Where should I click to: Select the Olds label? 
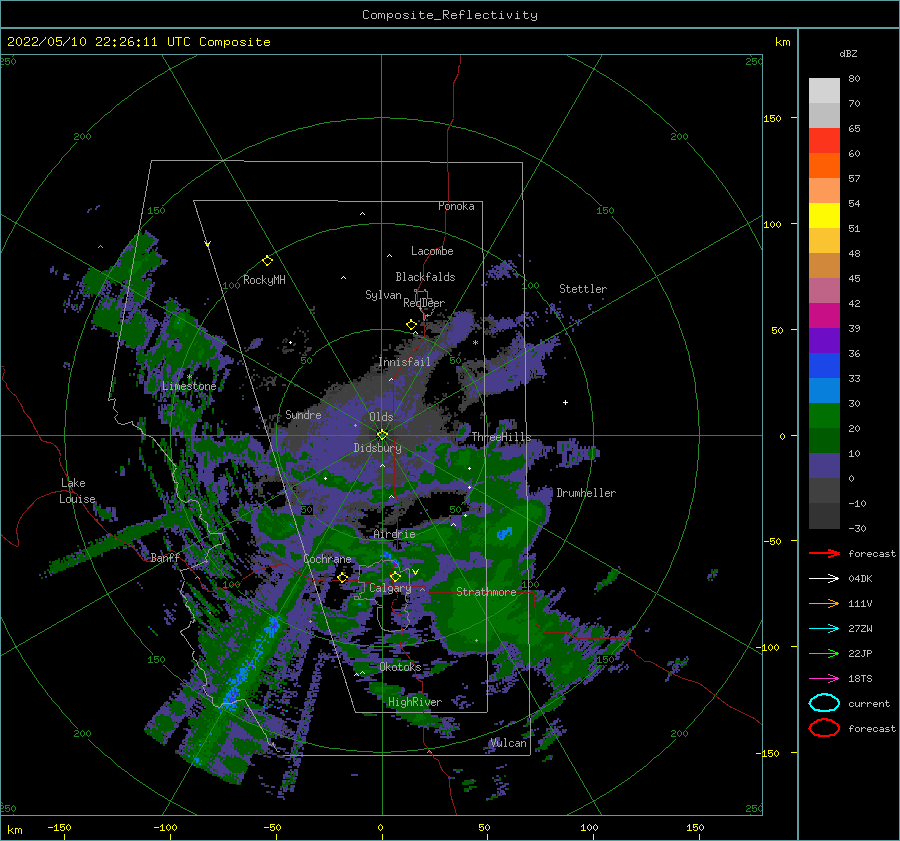tap(381, 417)
